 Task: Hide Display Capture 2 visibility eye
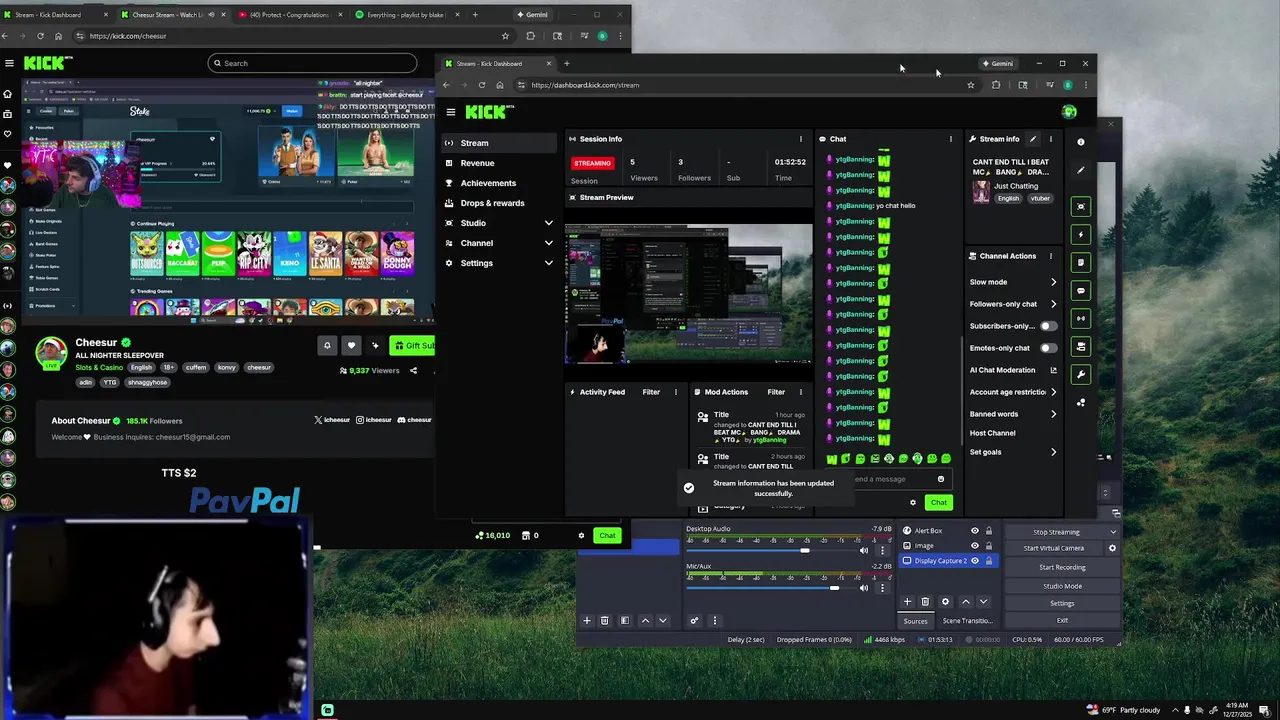point(975,561)
